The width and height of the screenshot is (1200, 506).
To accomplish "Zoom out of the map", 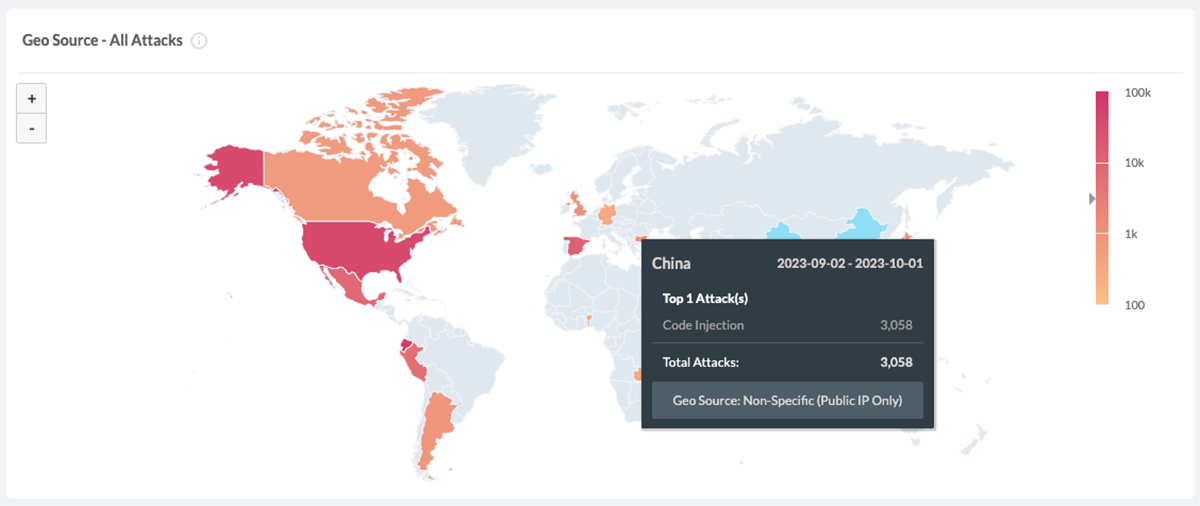I will tap(32, 129).
